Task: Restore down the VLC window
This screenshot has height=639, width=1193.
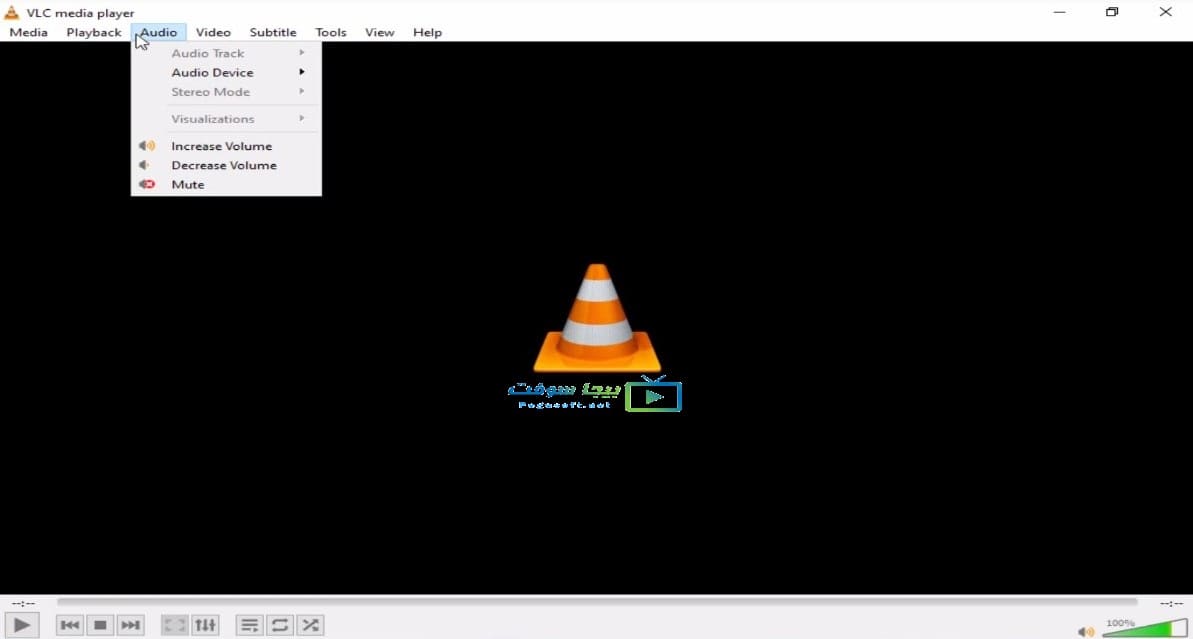Action: [1112, 12]
